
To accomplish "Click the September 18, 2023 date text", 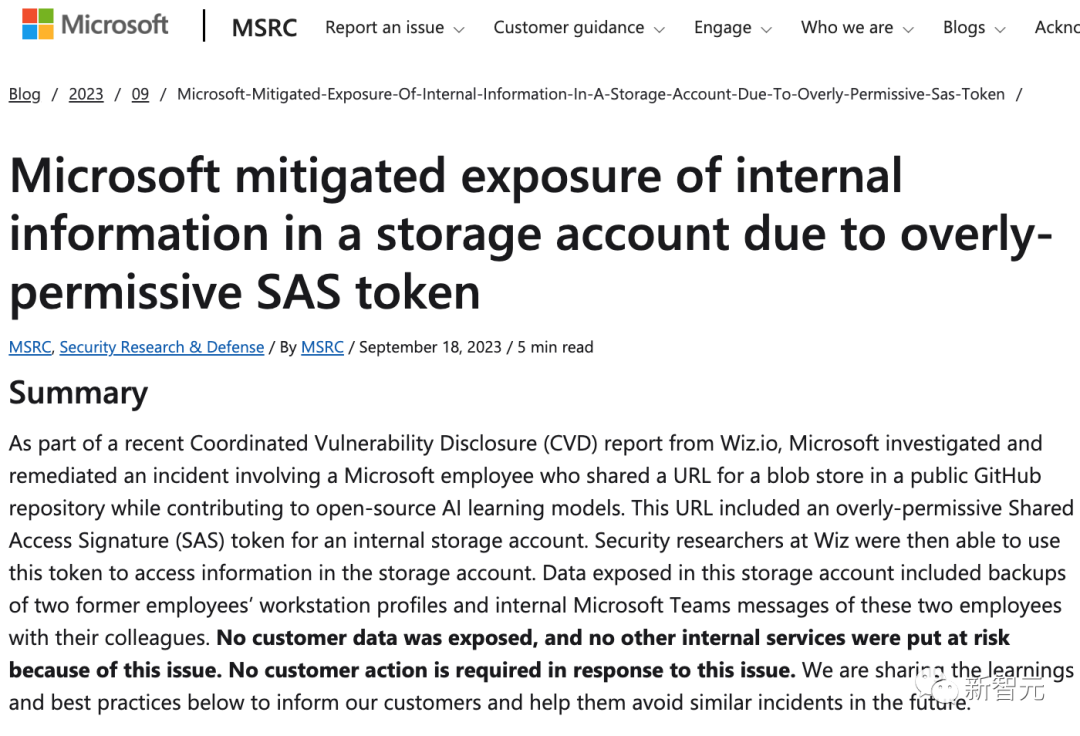I will (430, 347).
